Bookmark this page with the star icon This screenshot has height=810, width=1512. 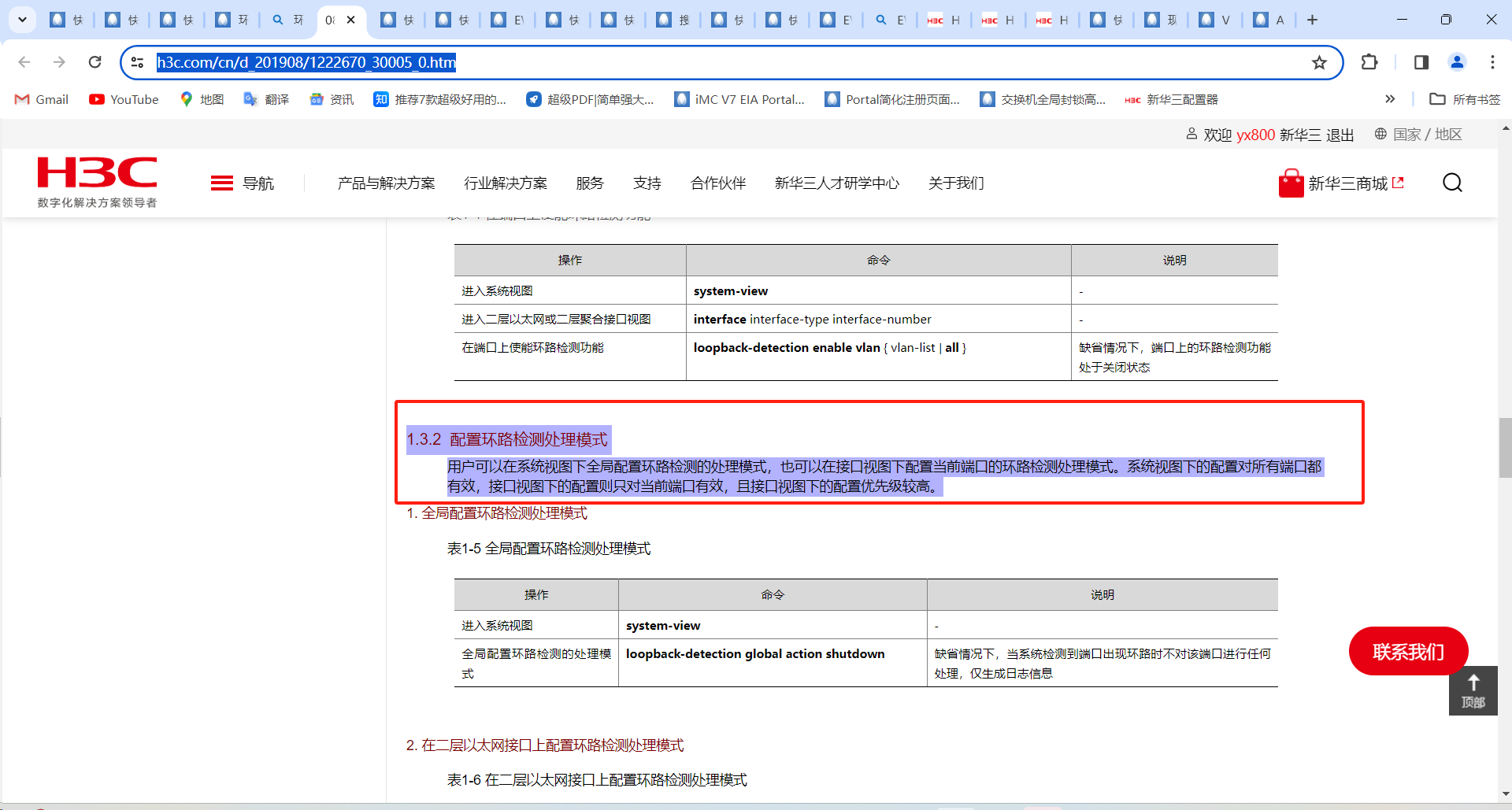pyautogui.click(x=1319, y=62)
